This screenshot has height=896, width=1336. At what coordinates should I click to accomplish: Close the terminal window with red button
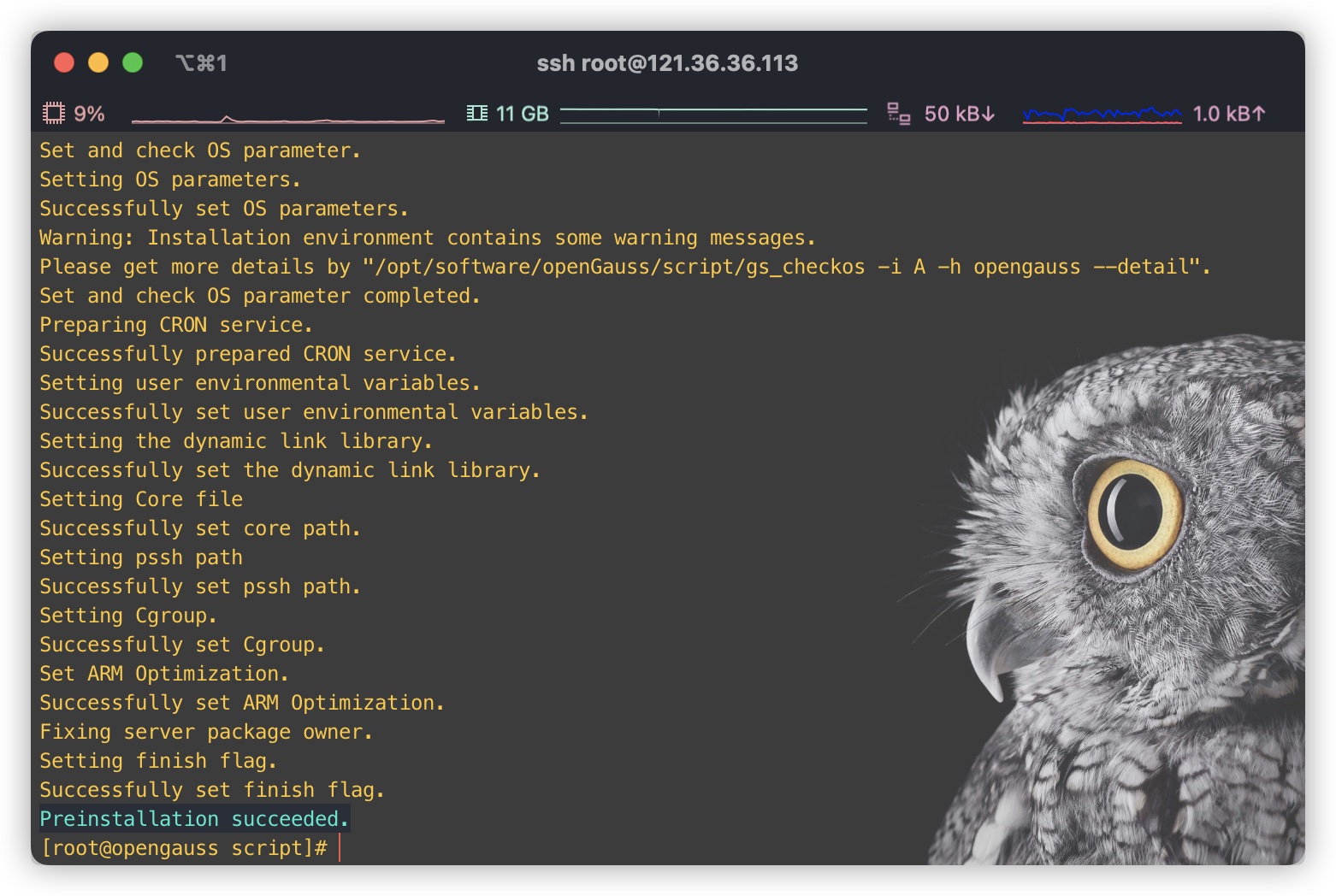[x=64, y=62]
